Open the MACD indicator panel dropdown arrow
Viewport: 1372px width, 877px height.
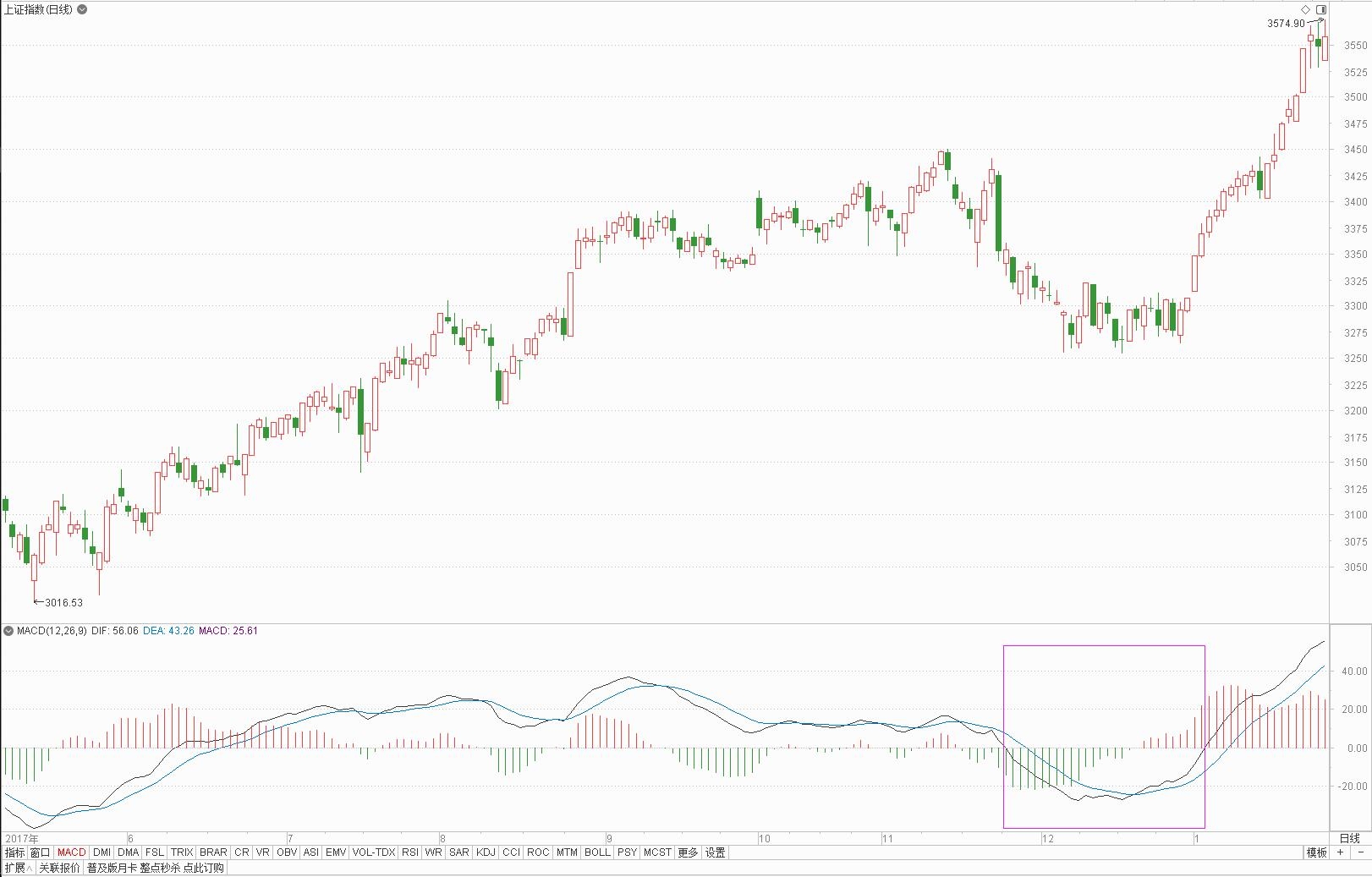click(8, 631)
